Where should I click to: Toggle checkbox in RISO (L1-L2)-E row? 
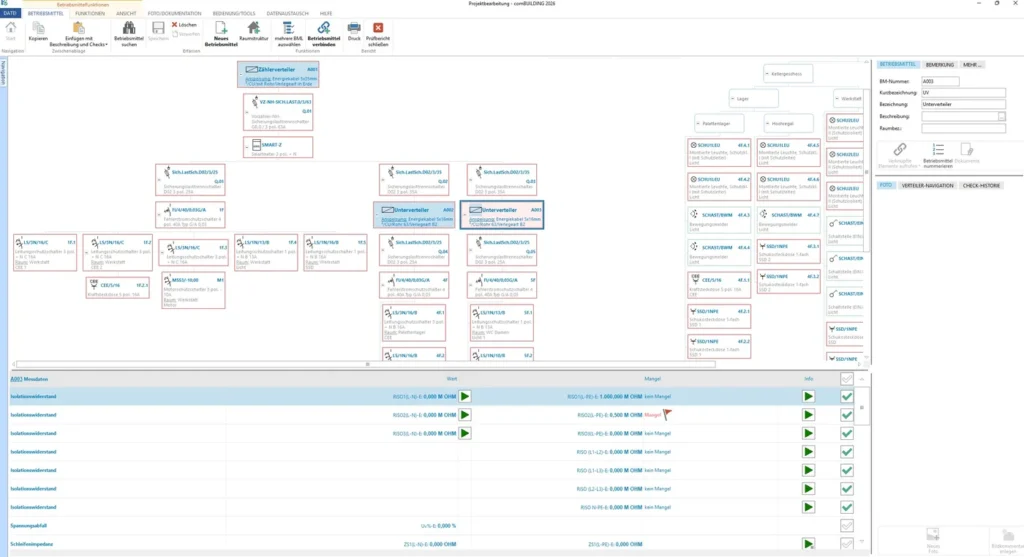[x=847, y=452]
